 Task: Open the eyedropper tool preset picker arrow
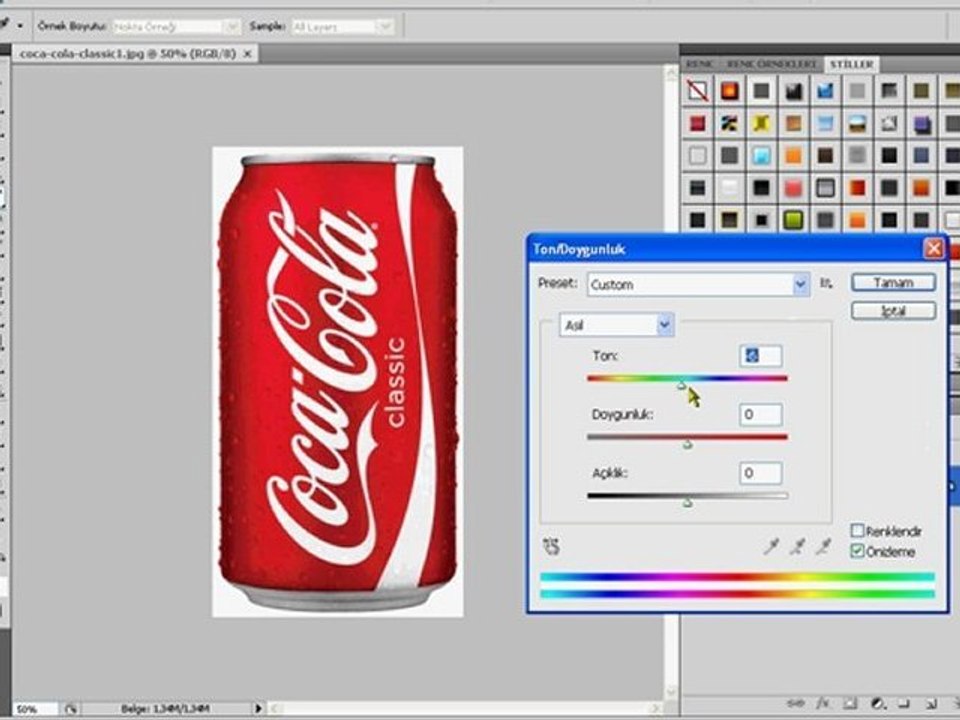click(20, 26)
